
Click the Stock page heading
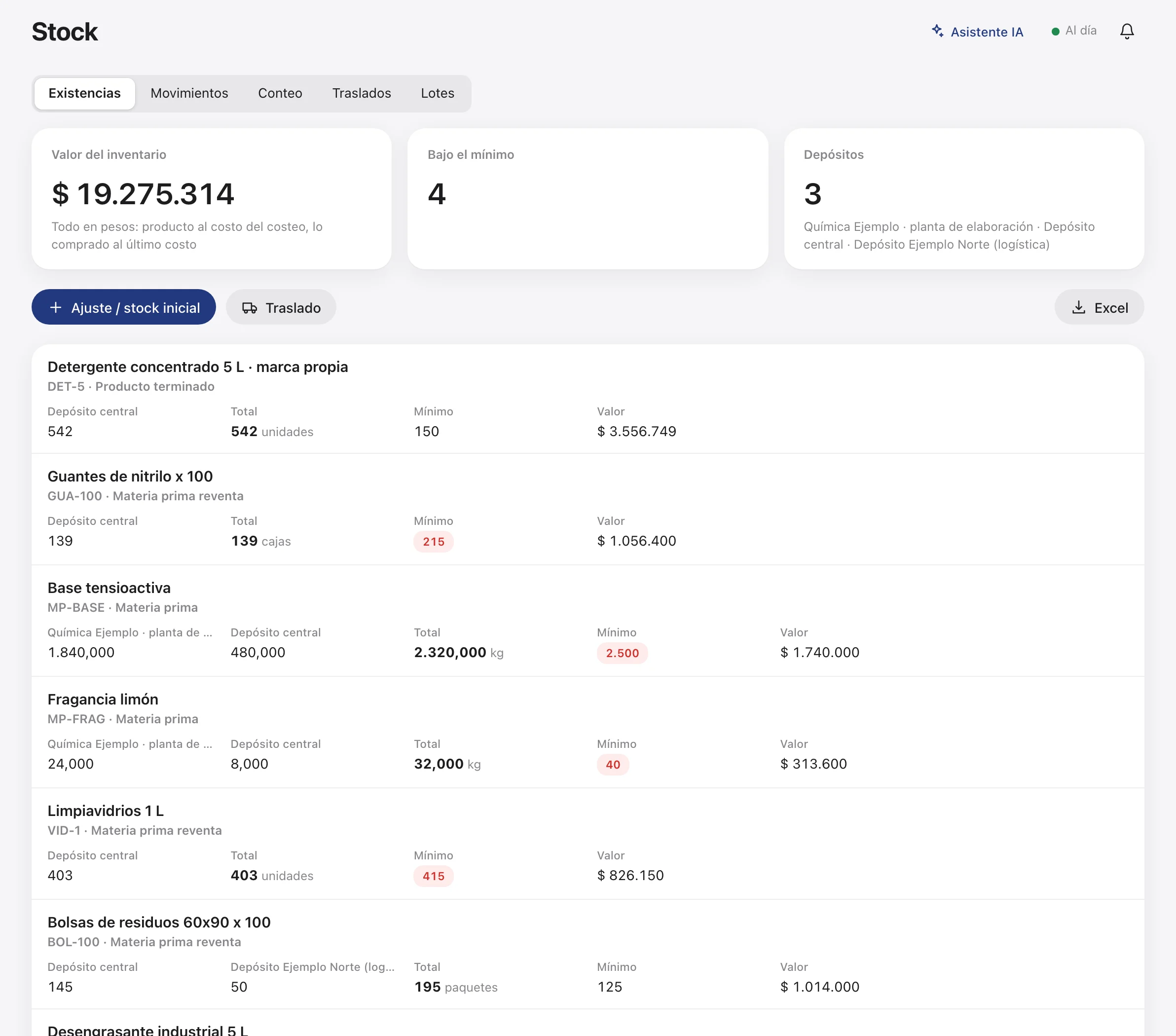coord(65,32)
